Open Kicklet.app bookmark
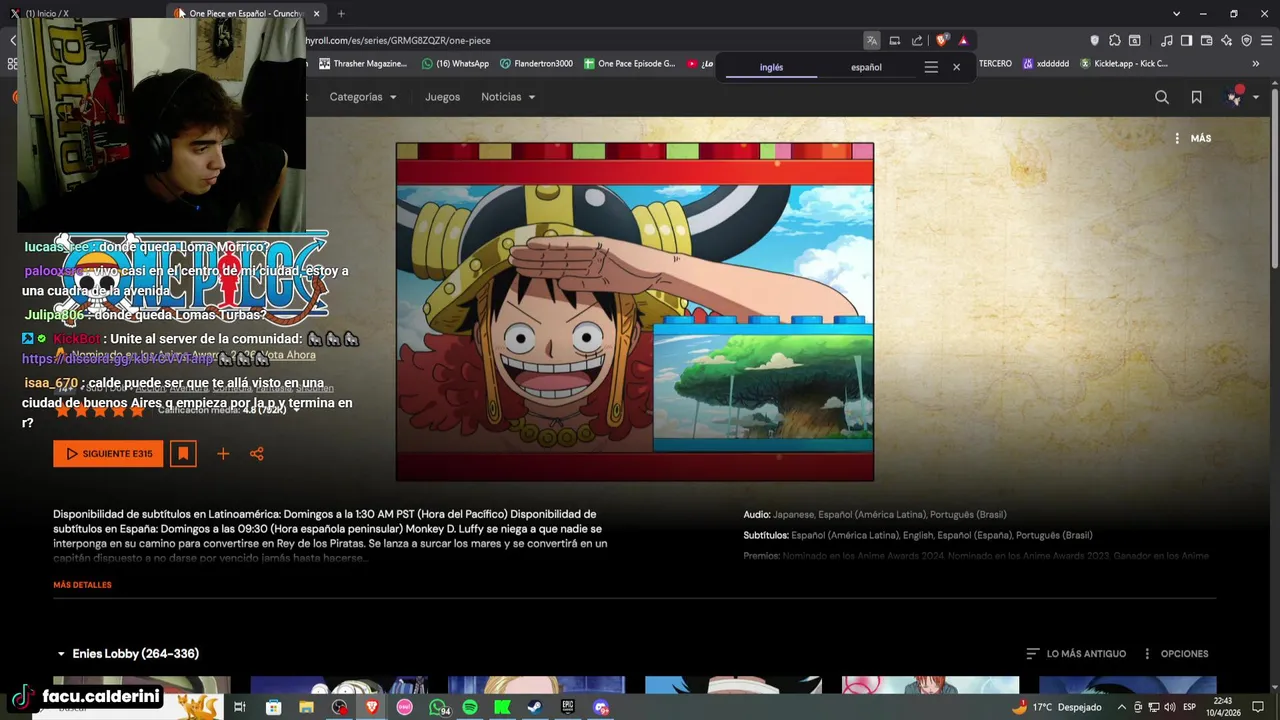This screenshot has height=720, width=1280. (1123, 64)
